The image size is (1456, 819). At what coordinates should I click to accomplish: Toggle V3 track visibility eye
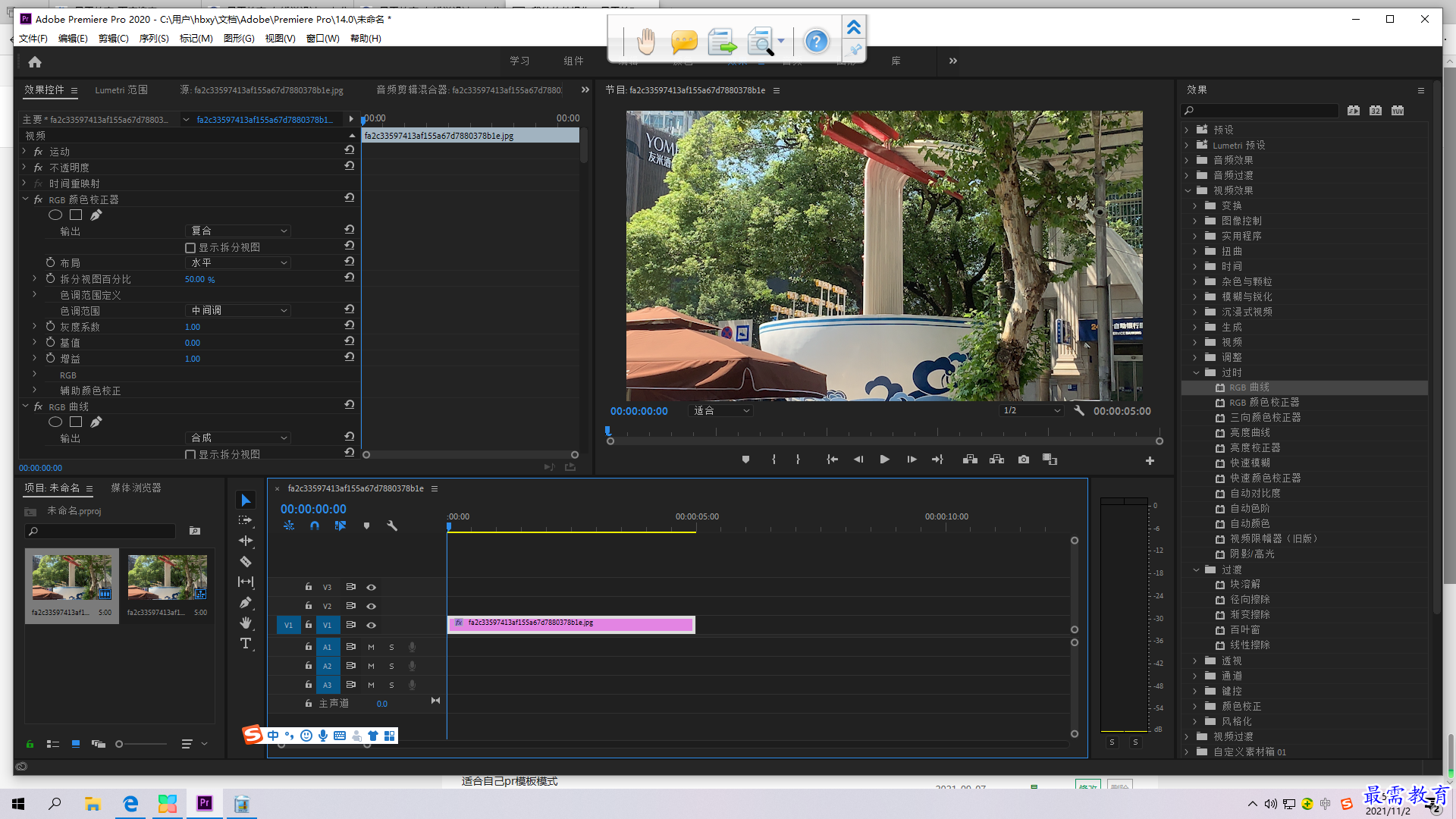(372, 587)
